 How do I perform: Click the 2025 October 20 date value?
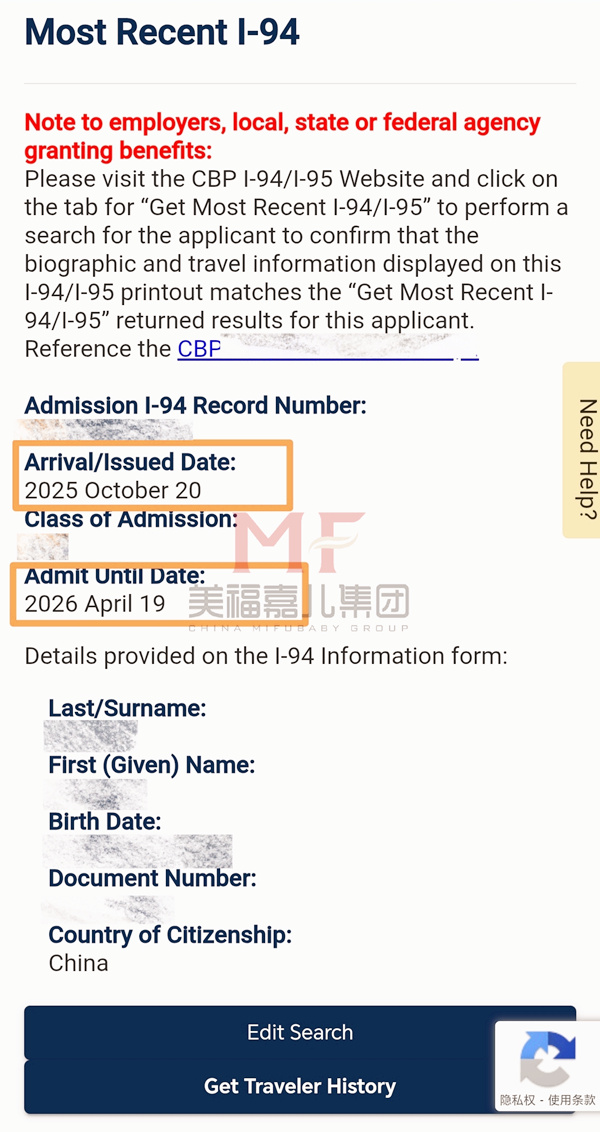click(113, 490)
